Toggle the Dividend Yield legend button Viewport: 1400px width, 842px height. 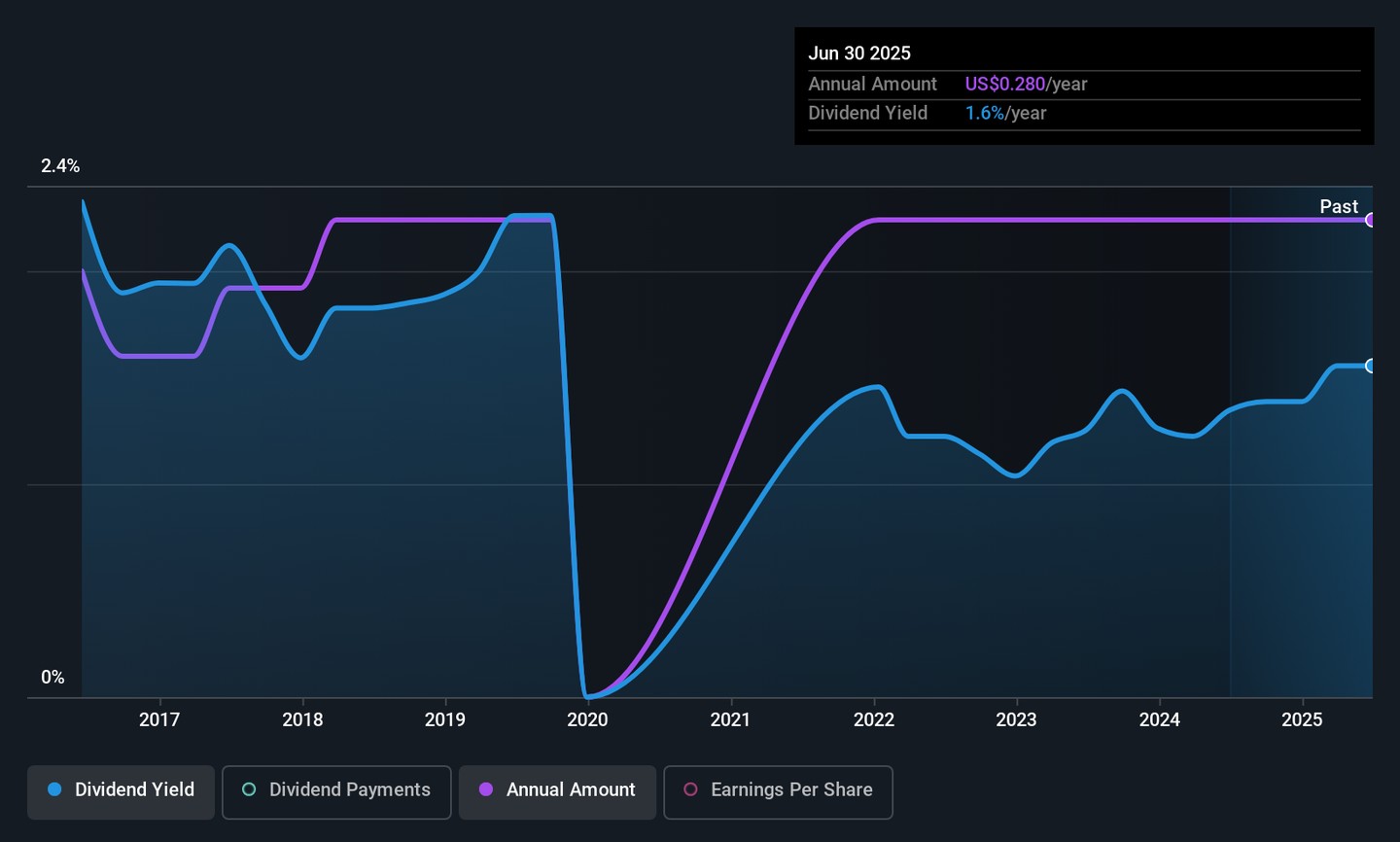click(x=122, y=791)
